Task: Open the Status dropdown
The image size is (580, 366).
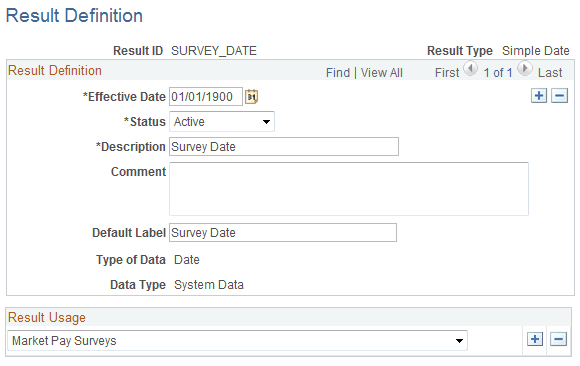Action: click(222, 121)
